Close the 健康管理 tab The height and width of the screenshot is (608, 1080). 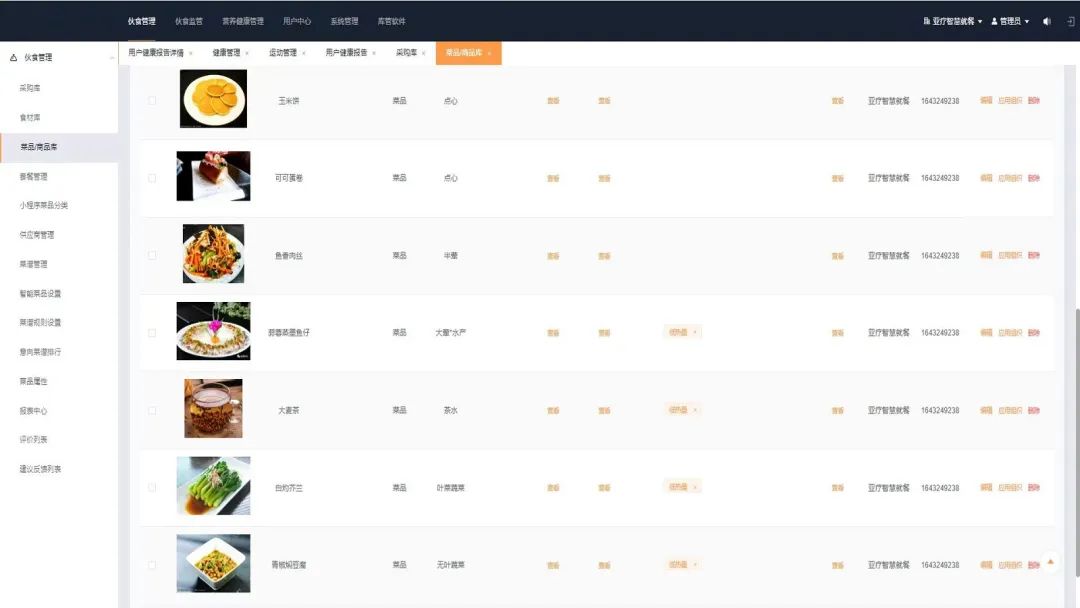247,53
